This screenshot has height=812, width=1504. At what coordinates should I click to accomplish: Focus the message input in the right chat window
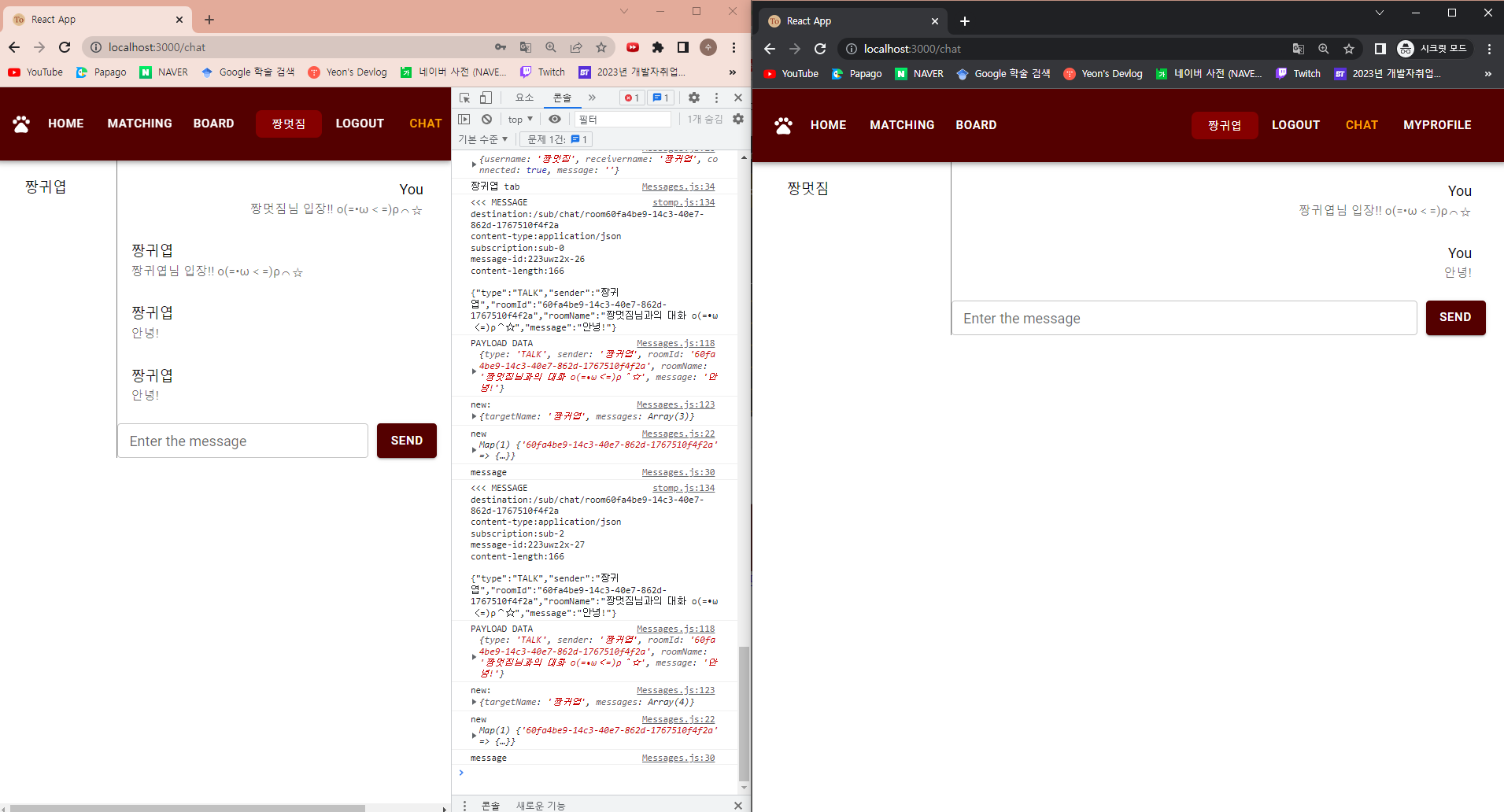(x=1184, y=318)
